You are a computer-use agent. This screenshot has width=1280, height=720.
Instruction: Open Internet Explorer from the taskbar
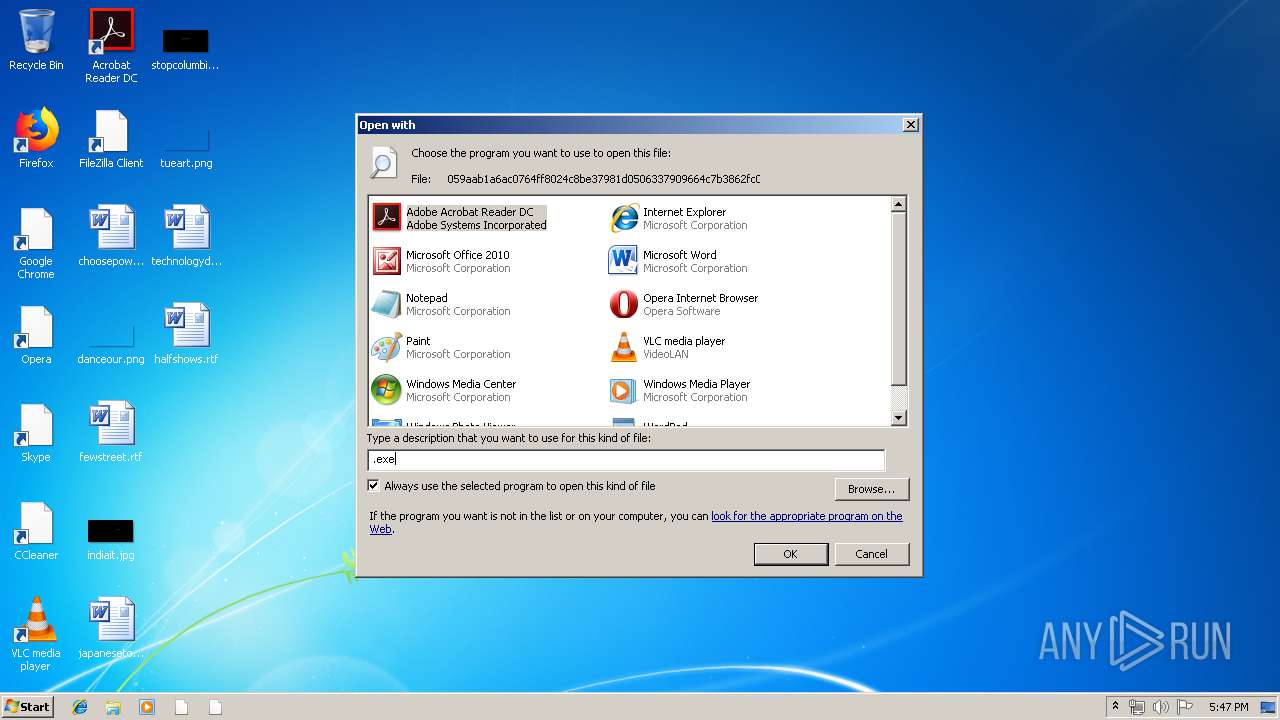[80, 707]
